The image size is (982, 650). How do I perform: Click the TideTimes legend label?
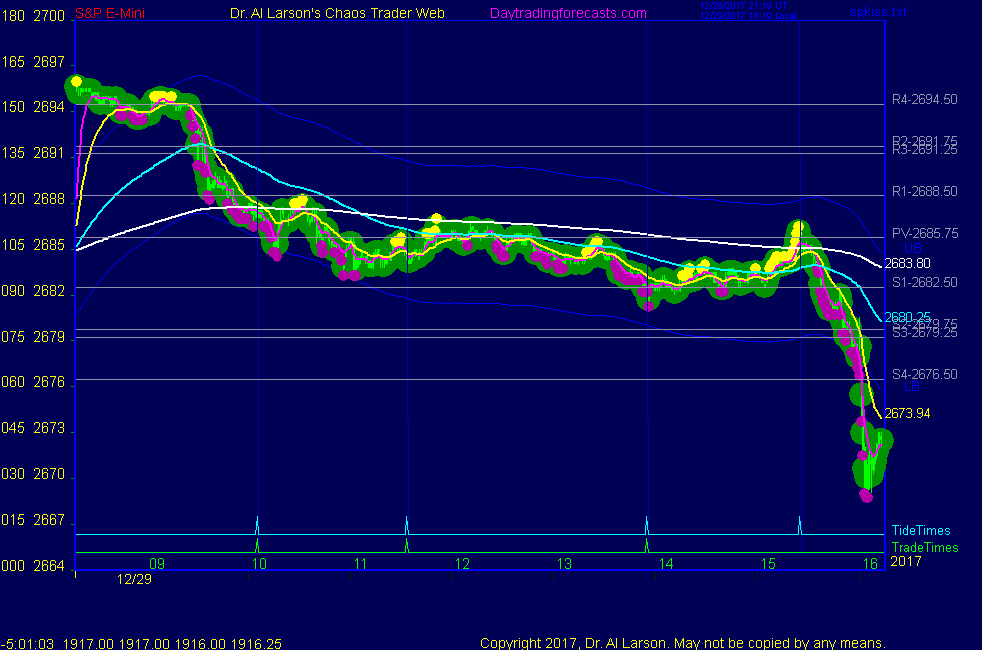click(921, 530)
